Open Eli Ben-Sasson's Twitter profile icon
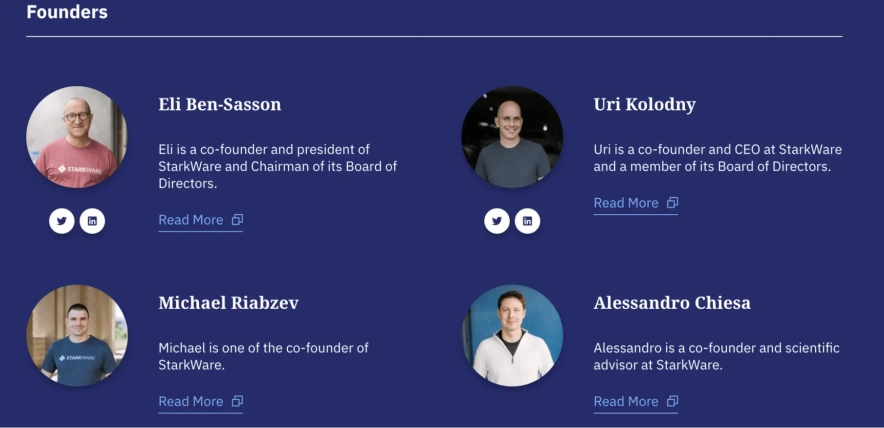Viewport: 884px width, 428px height. (62, 220)
